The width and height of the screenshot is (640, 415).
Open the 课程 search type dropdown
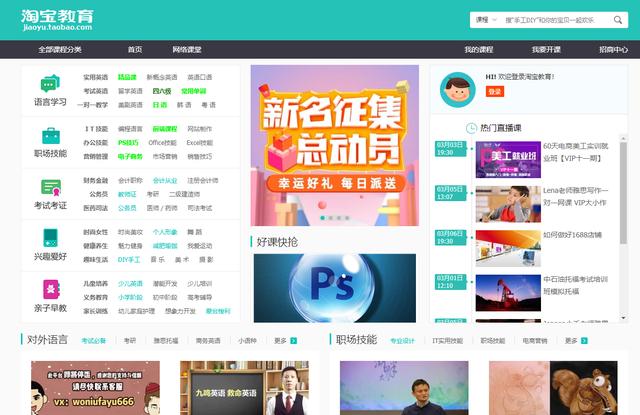pos(486,20)
